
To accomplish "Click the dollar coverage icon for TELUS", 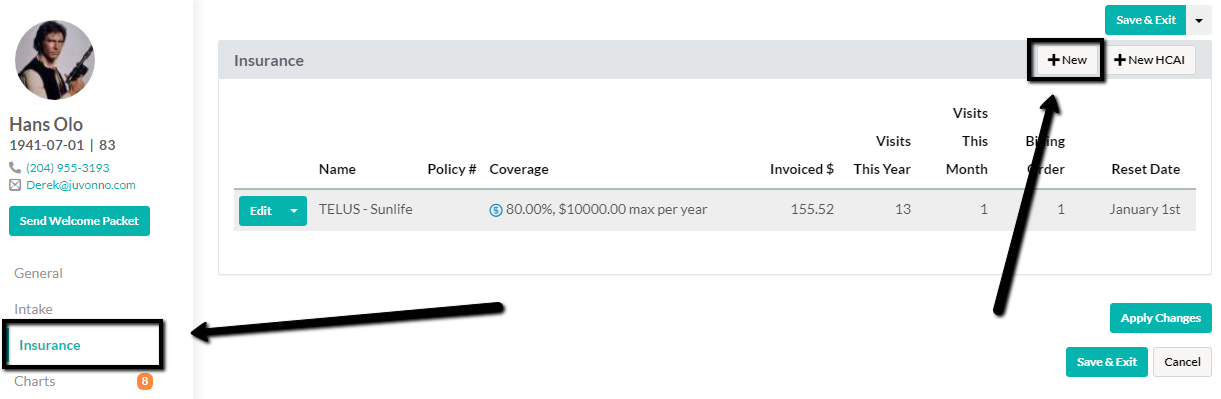I will 496,211.
